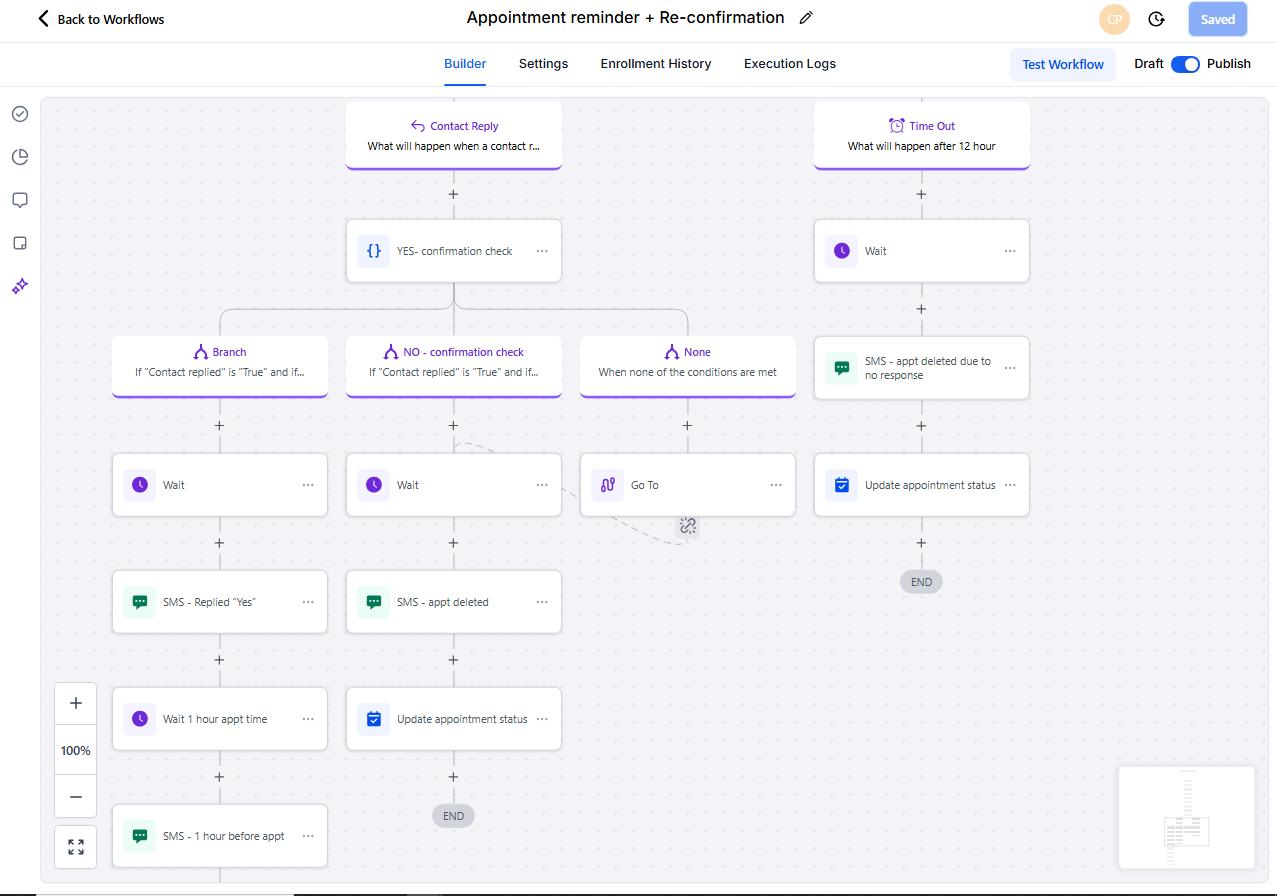Zoom out with the minus button
This screenshot has width=1277, height=896.
76,797
